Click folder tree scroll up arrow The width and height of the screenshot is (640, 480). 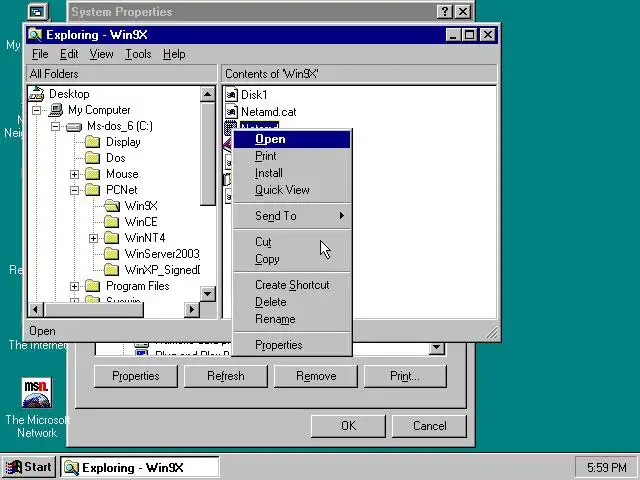point(207,94)
